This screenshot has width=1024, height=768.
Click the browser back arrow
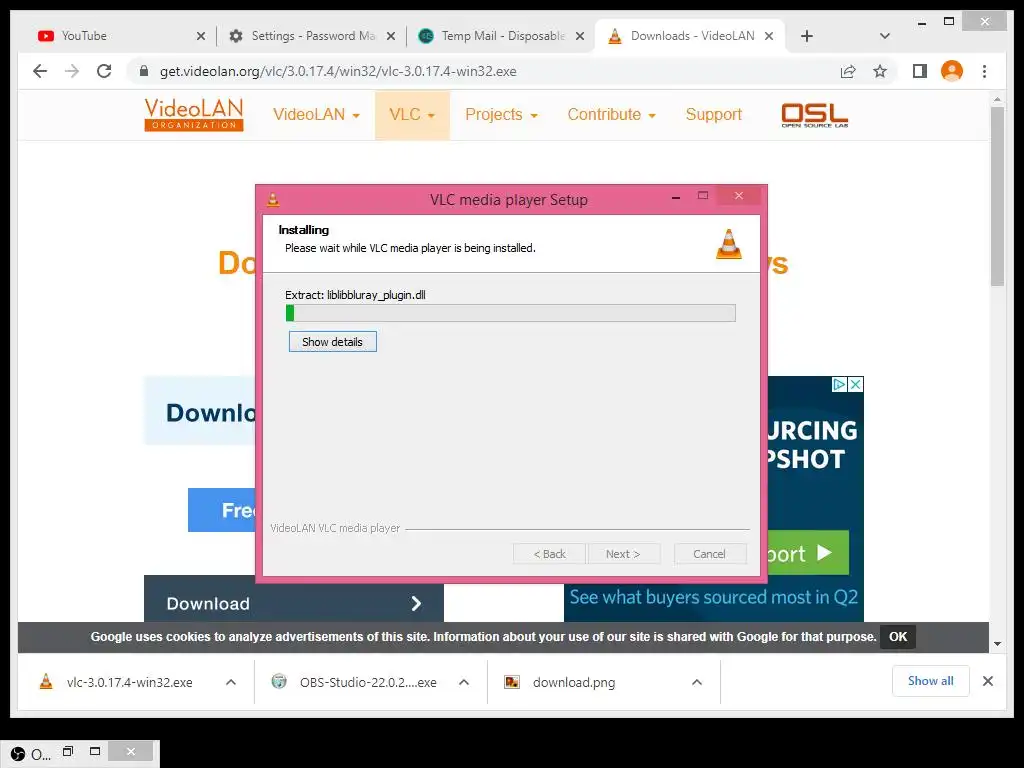click(40, 71)
